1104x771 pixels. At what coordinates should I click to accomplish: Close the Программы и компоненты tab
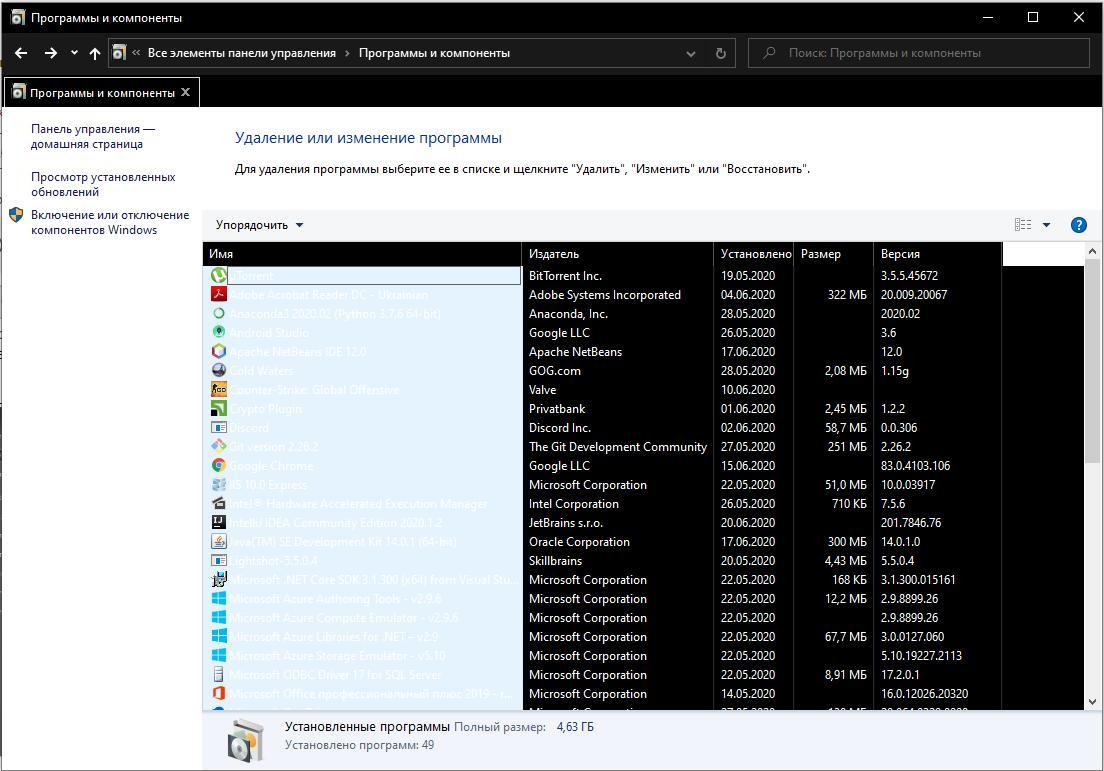[x=186, y=92]
